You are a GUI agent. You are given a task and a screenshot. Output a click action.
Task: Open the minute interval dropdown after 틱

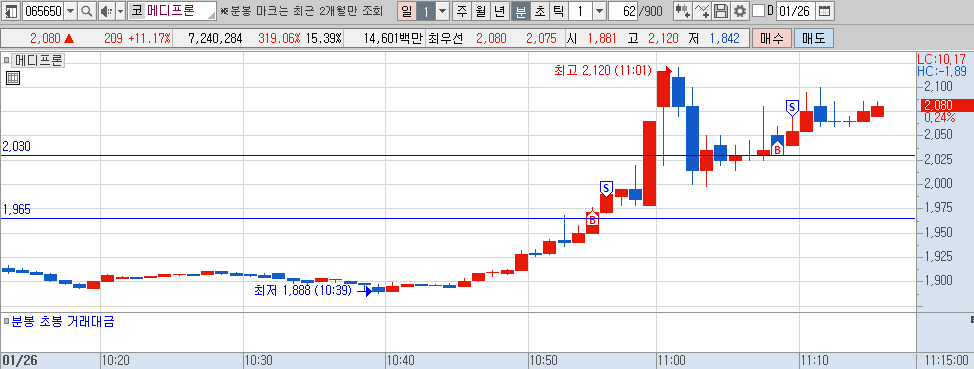click(x=599, y=11)
